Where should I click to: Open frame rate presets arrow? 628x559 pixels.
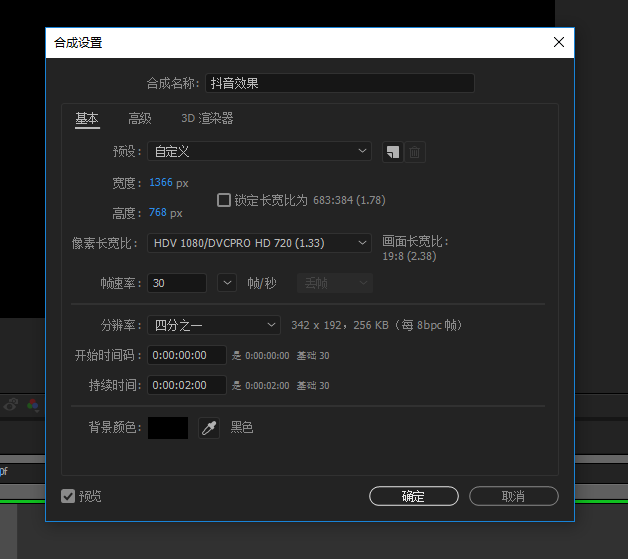[x=227, y=283]
